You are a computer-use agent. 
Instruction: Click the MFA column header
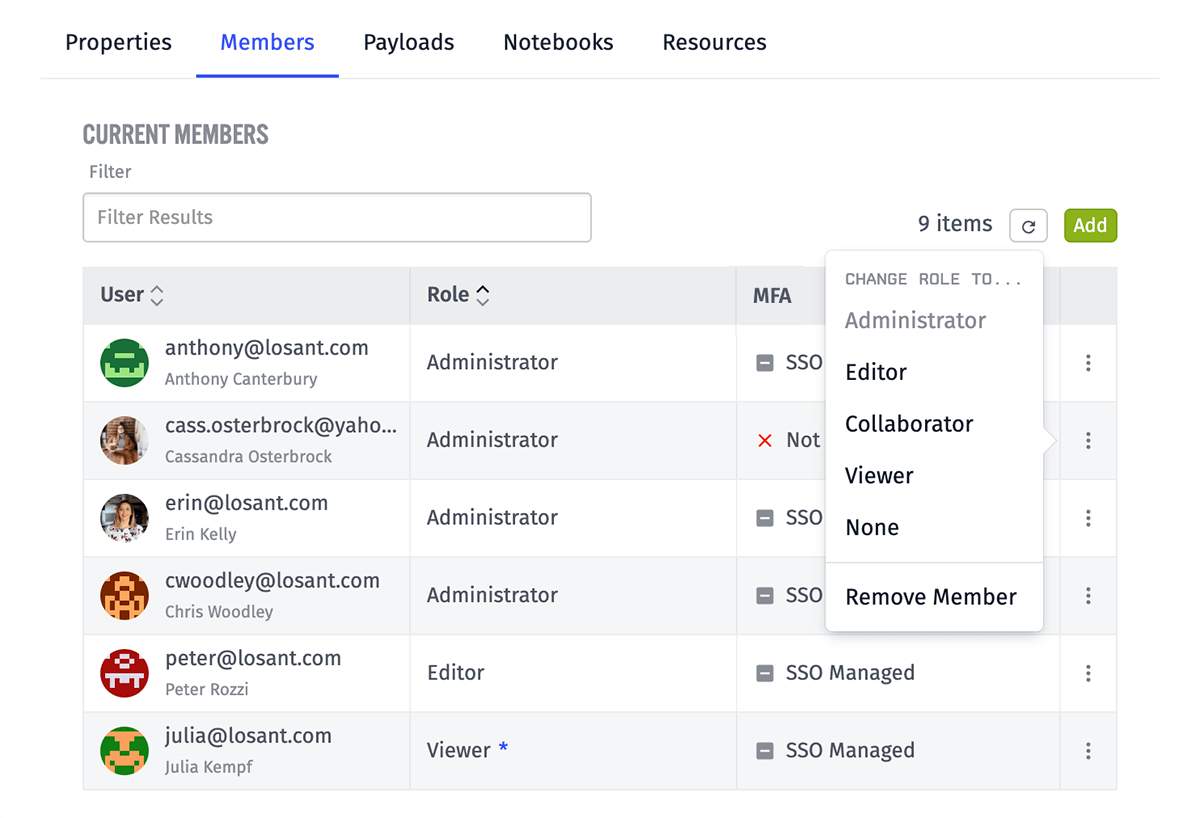pos(772,295)
